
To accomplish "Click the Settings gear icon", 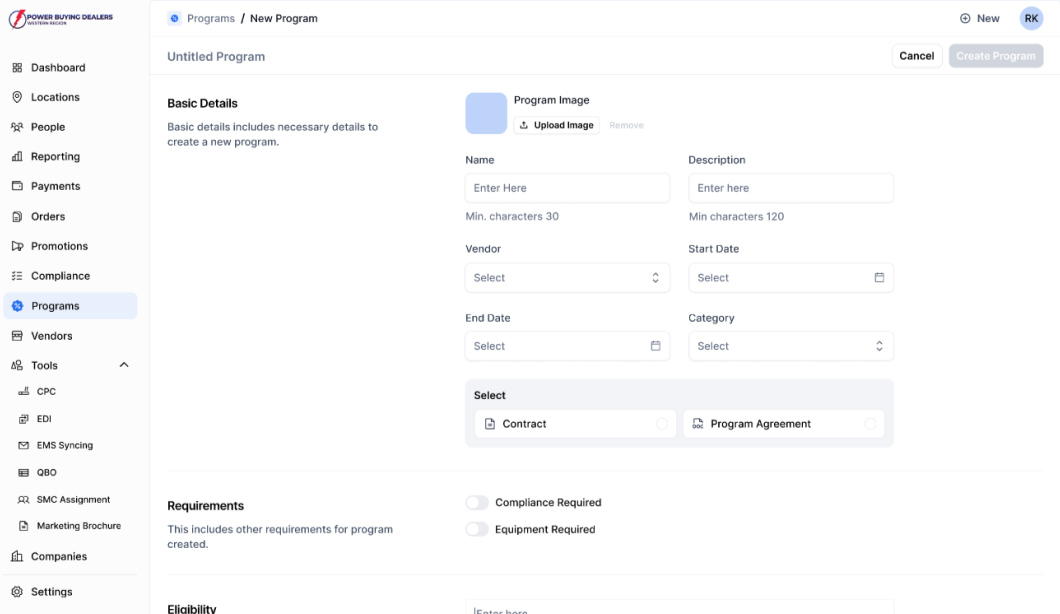I will tap(17, 592).
